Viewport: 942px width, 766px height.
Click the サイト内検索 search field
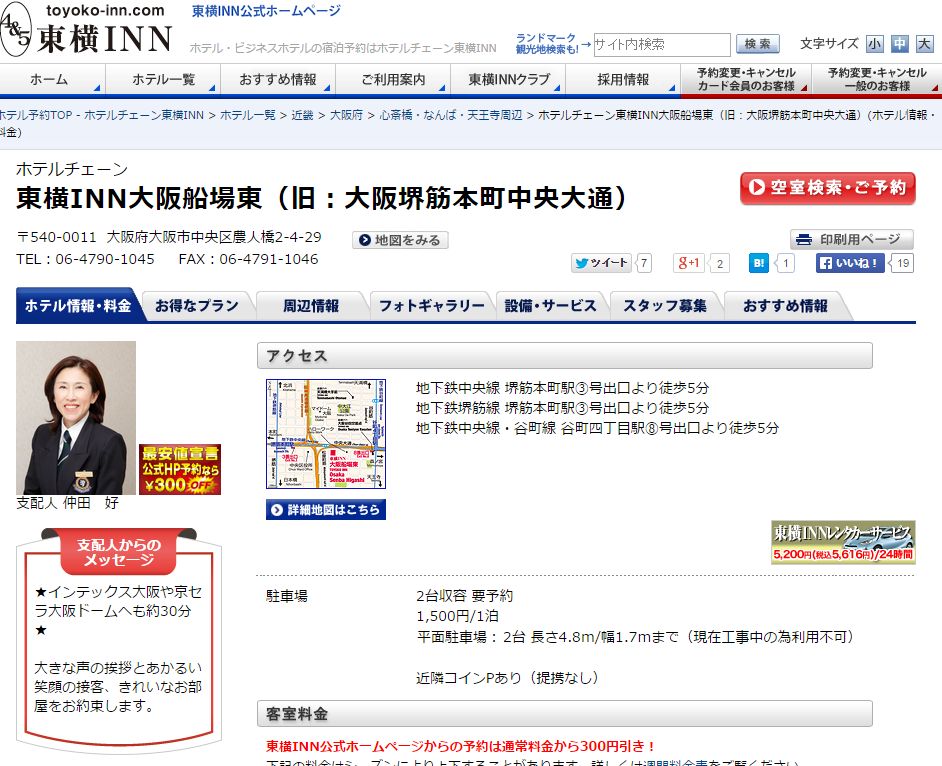[661, 45]
